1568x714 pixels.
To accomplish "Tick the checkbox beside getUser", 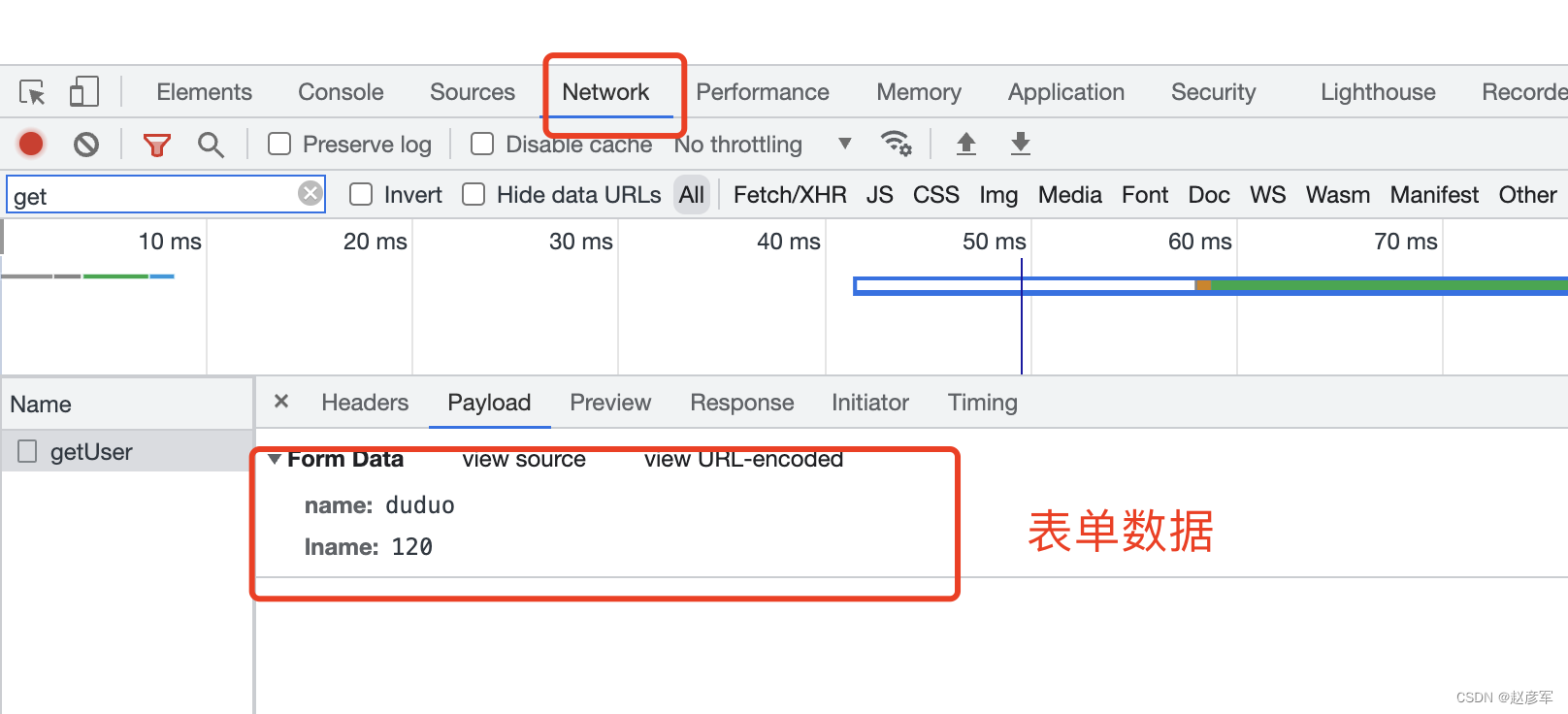I will pyautogui.click(x=27, y=451).
